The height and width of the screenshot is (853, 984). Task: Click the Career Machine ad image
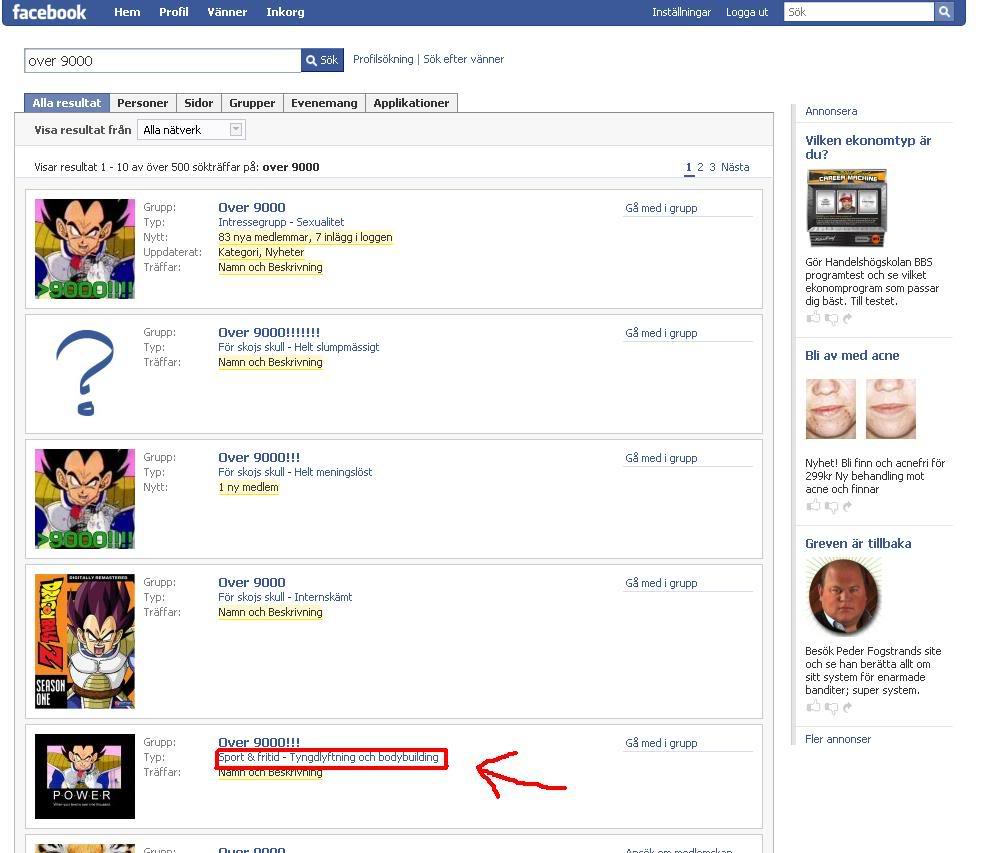pyautogui.click(x=847, y=208)
